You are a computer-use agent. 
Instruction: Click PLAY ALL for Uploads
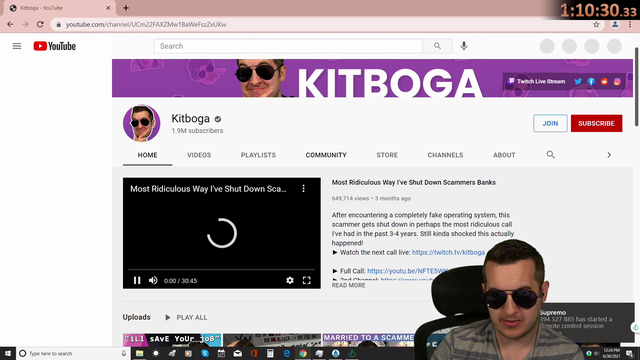tap(186, 317)
